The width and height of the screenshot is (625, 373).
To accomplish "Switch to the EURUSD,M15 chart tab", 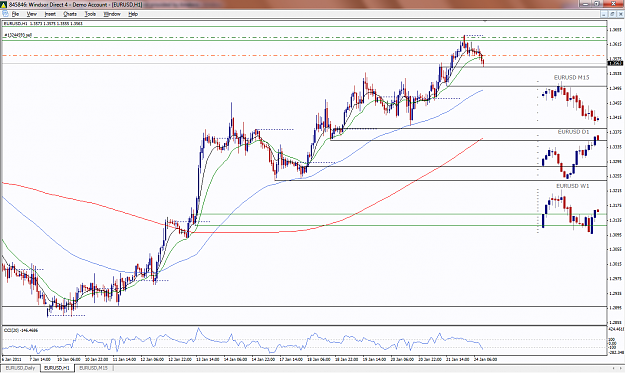I will [x=93, y=368].
